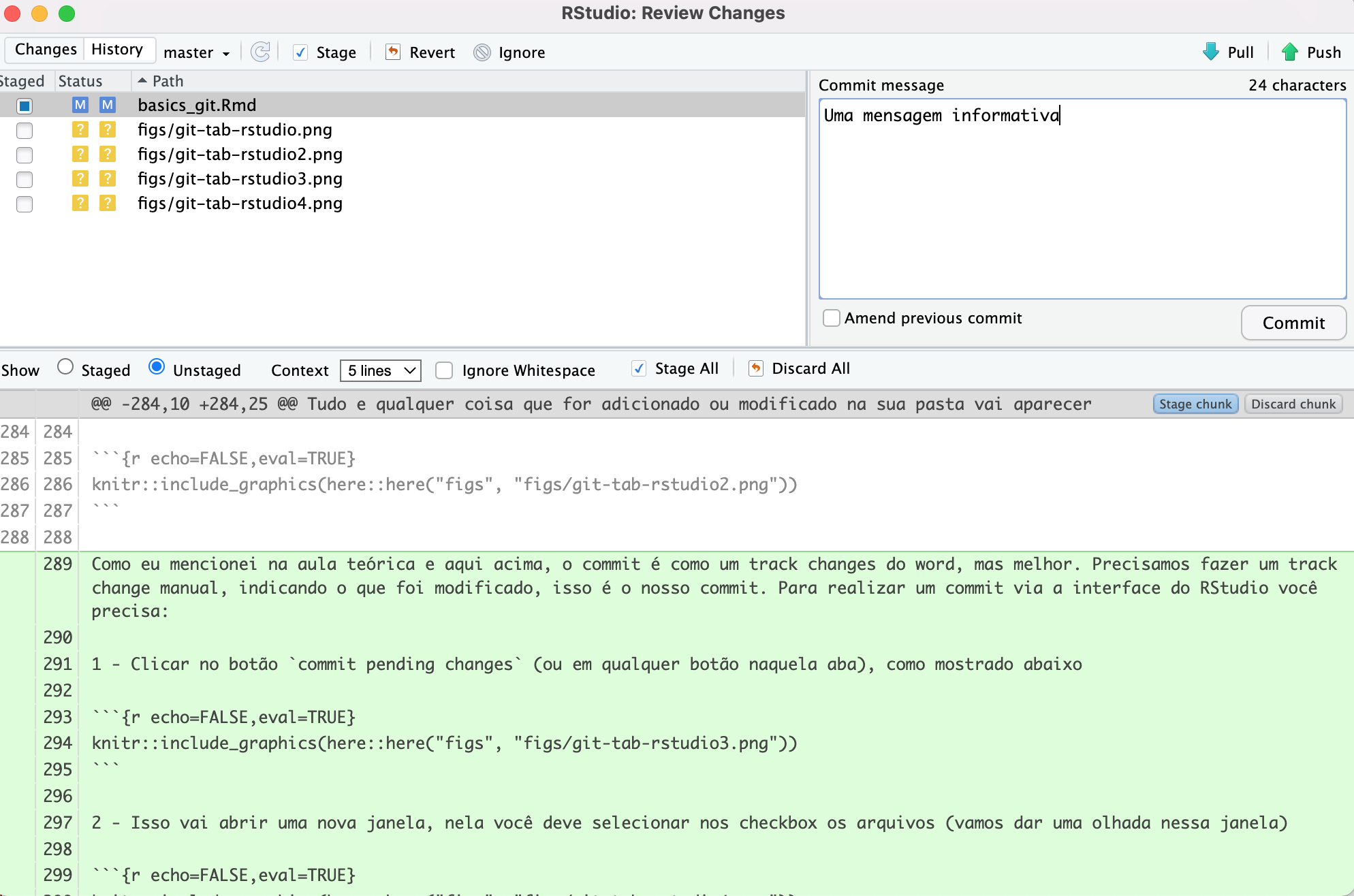Image resolution: width=1354 pixels, height=896 pixels.
Task: Select the figs/git-tab-rstudio4.png file name
Action: pos(240,203)
